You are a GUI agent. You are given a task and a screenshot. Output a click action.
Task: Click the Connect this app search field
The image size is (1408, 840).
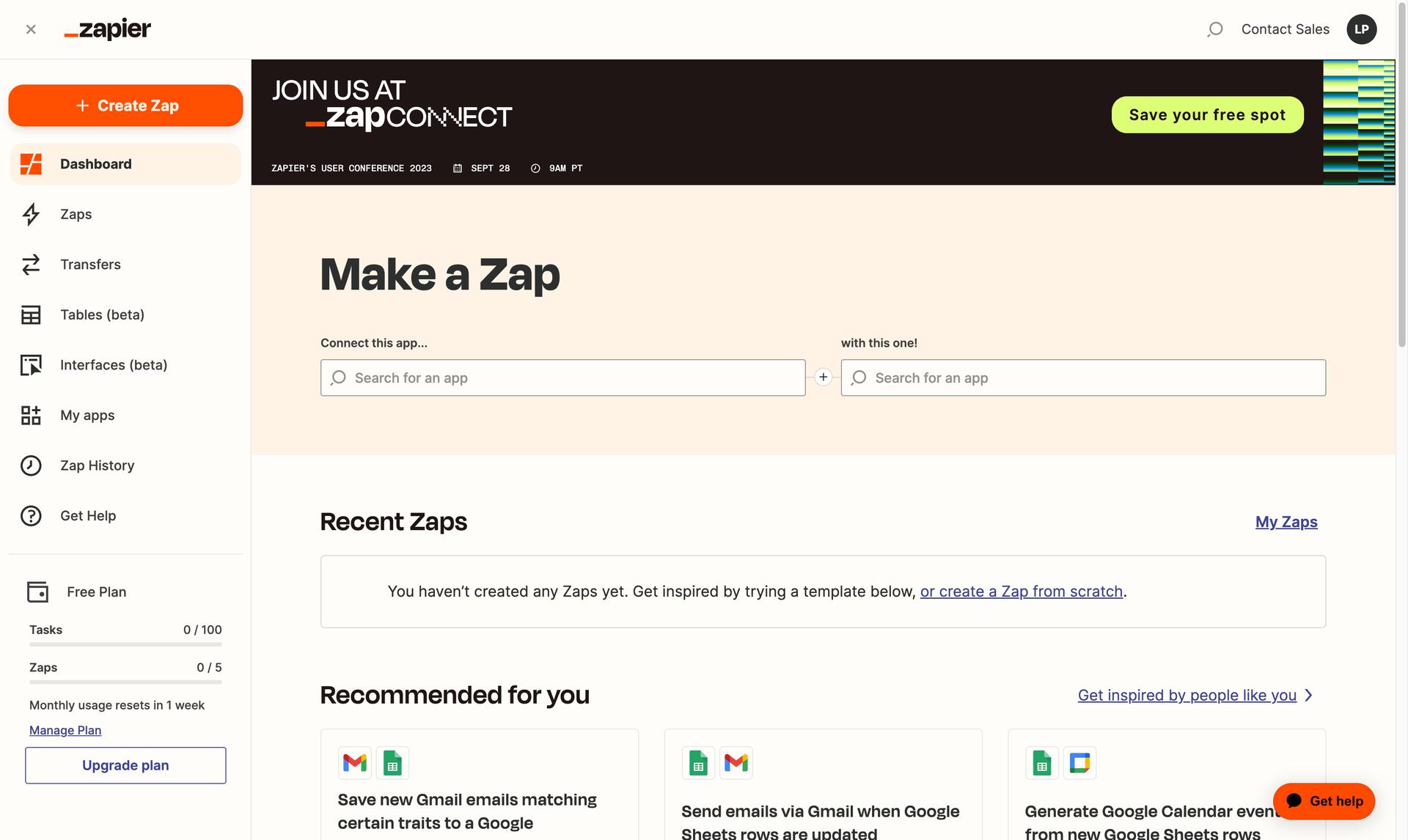(x=562, y=377)
